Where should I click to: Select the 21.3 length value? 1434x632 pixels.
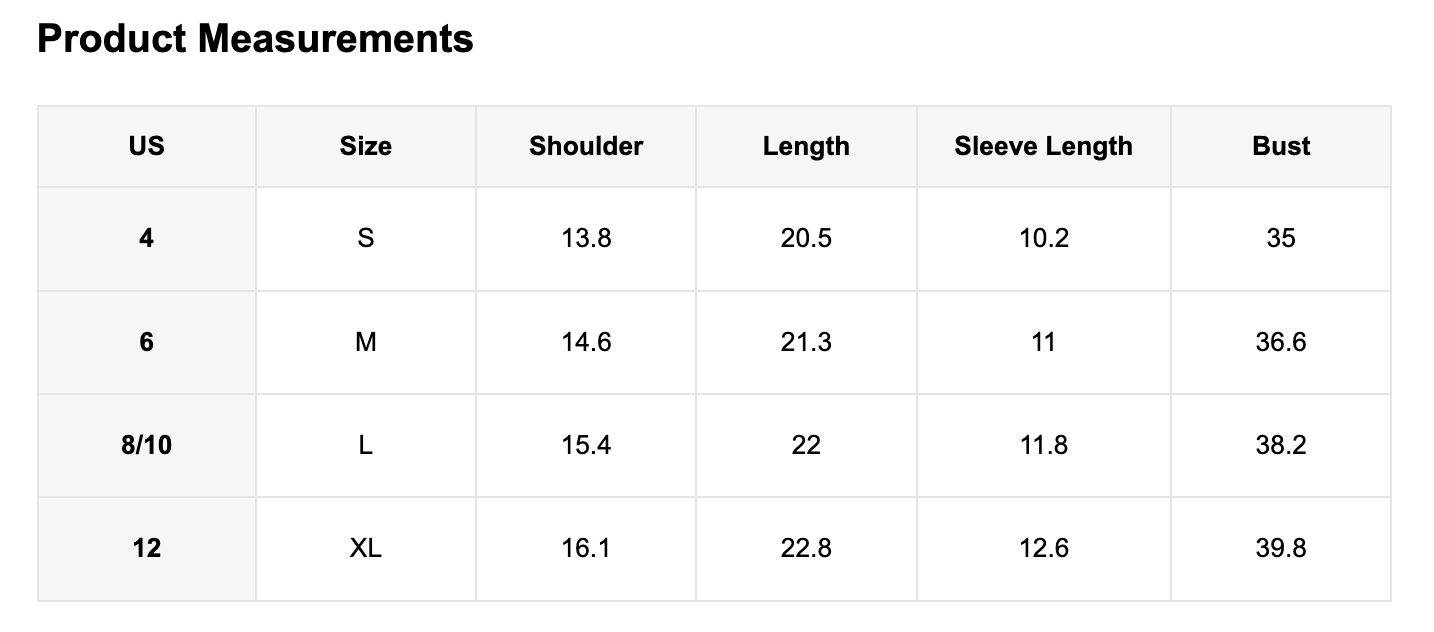(x=806, y=342)
